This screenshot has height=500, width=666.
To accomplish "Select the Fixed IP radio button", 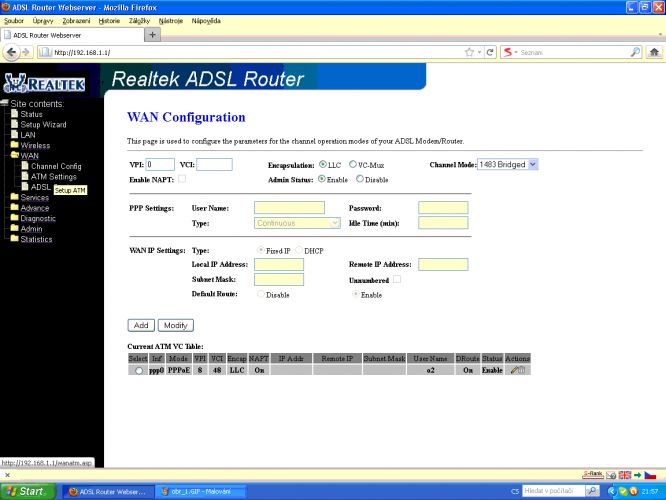I will point(260,250).
